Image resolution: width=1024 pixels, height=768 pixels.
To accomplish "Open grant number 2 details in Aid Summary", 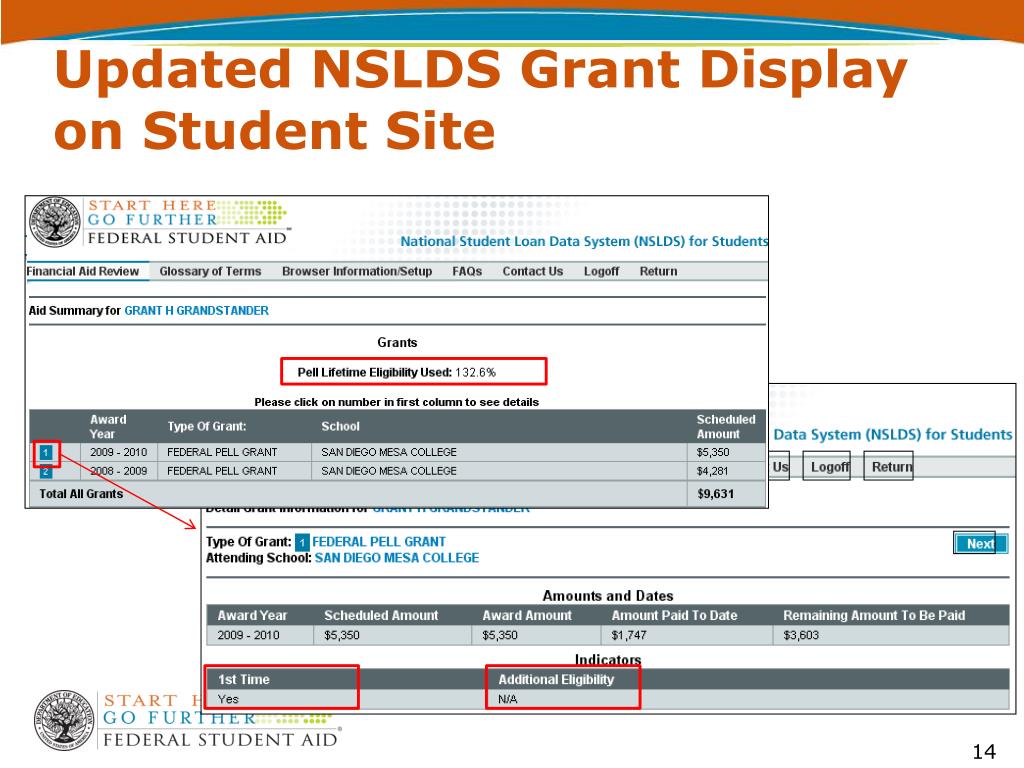I will [46, 472].
